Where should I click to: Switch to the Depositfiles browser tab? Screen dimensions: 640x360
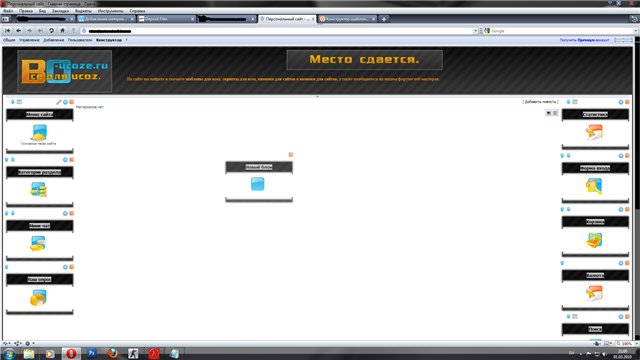tap(165, 19)
